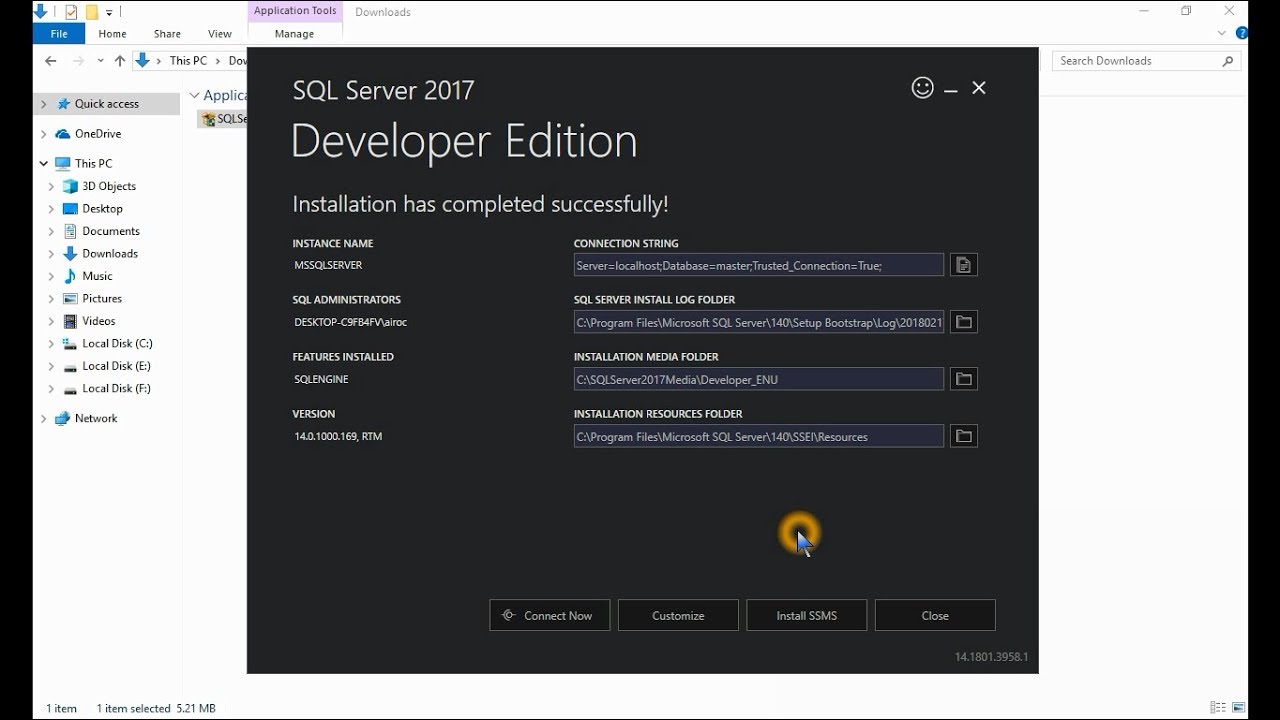
Task: Expand the Network tree node
Action: 43,419
